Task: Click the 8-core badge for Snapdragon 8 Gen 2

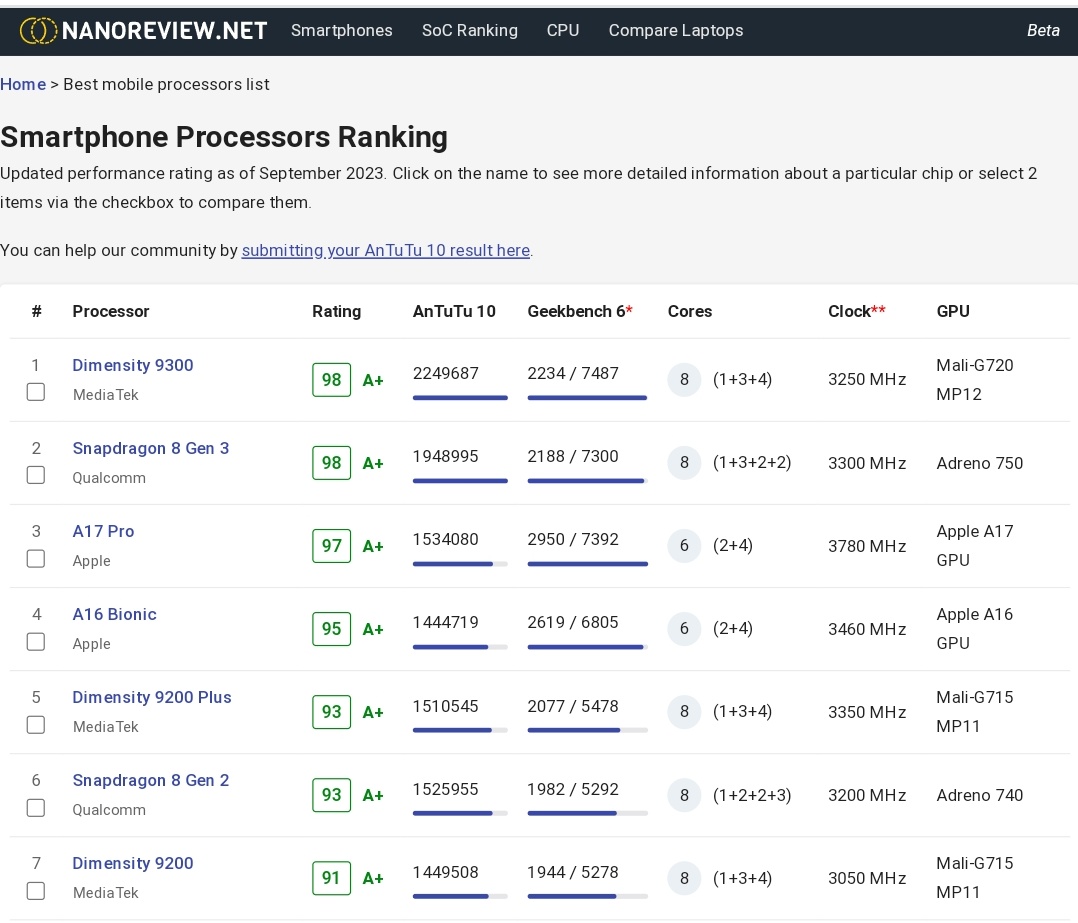Action: pyautogui.click(x=684, y=795)
